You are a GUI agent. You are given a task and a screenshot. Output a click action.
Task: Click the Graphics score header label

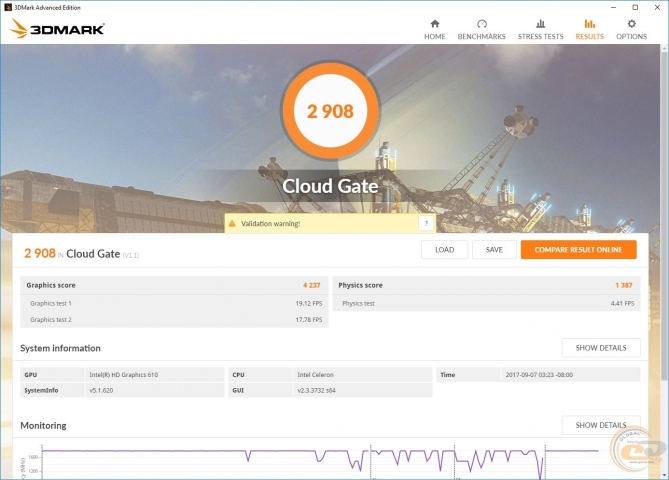51,285
